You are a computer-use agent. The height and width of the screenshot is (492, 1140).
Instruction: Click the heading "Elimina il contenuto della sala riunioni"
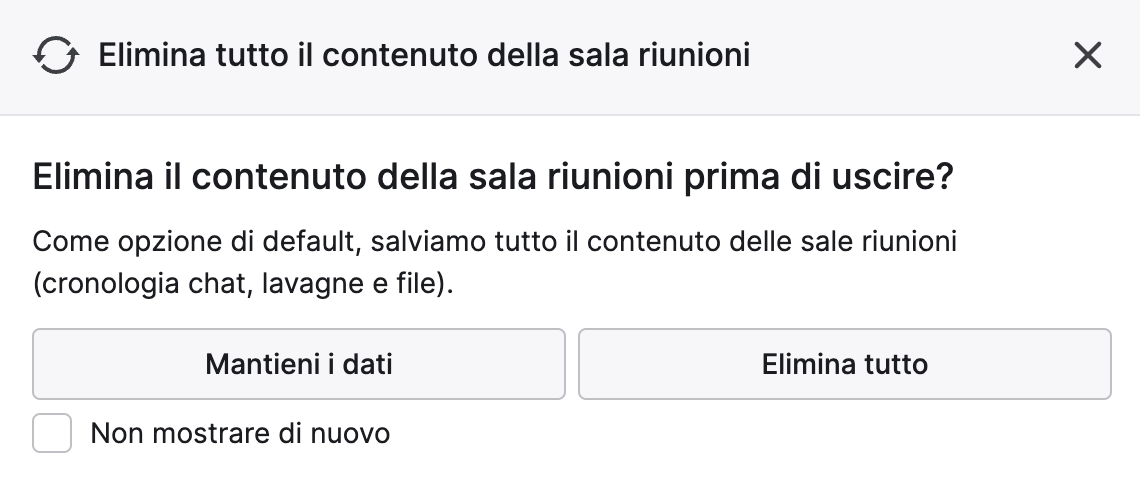[x=353, y=177]
